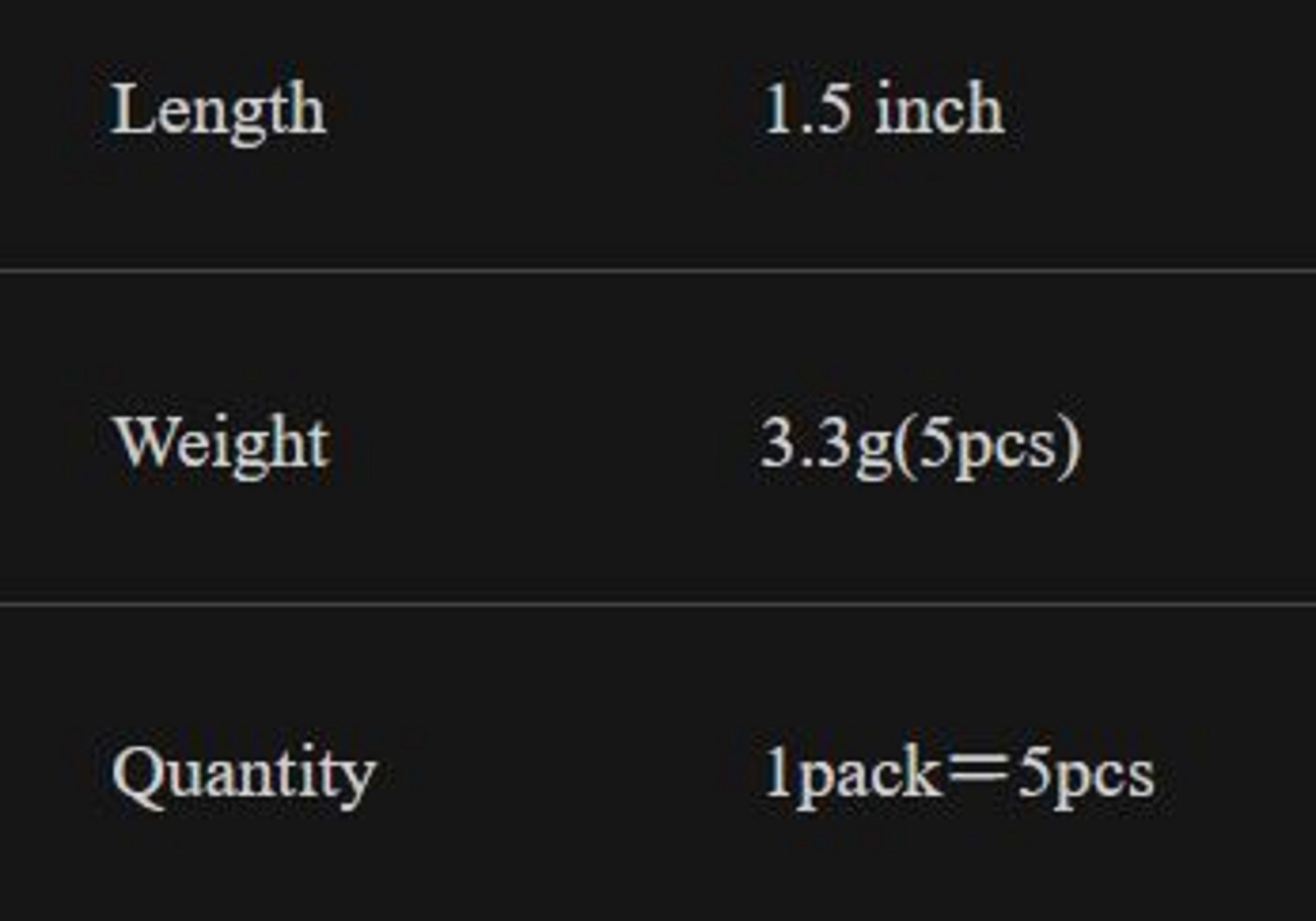Click the Quantity label
Viewport: 1316px width, 921px height.
[x=243, y=775]
